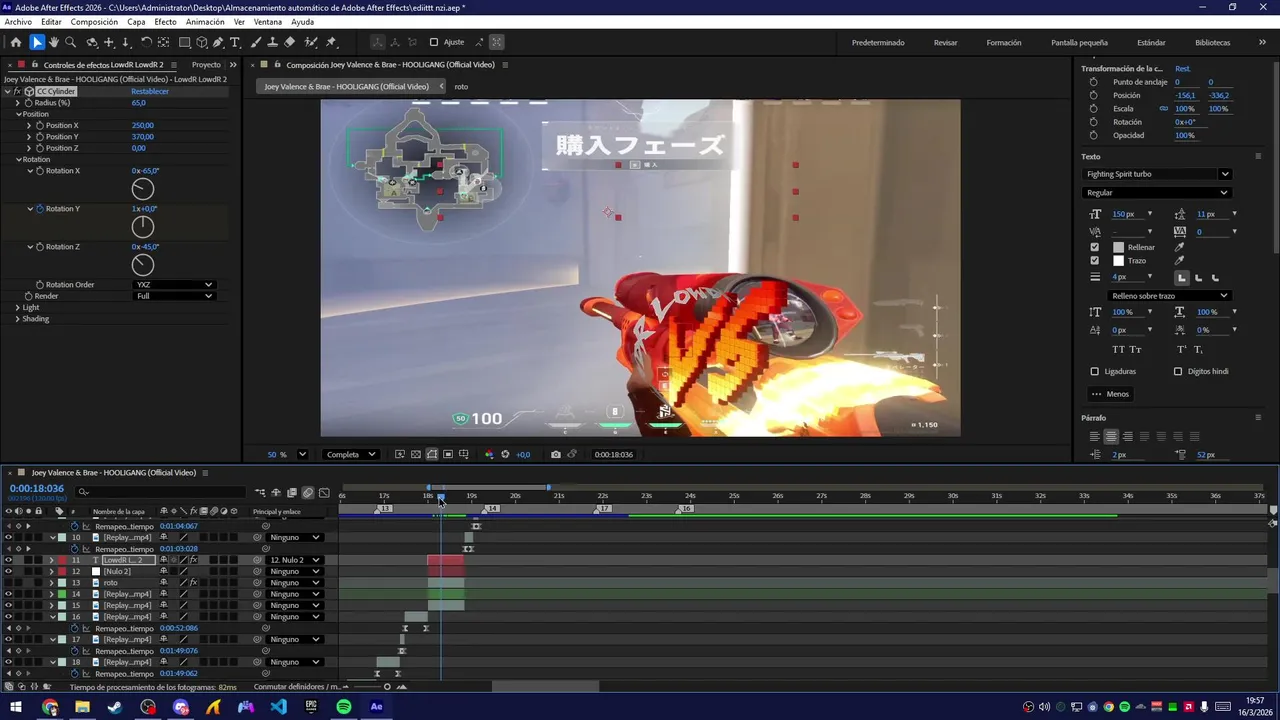The height and width of the screenshot is (720, 1280).
Task: Open Spotify from the taskbar
Action: click(x=344, y=707)
